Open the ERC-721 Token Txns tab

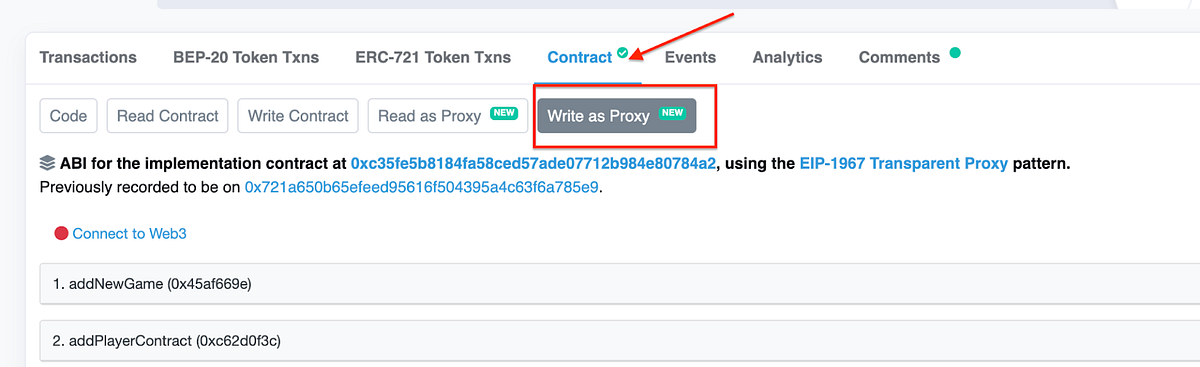[x=433, y=57]
